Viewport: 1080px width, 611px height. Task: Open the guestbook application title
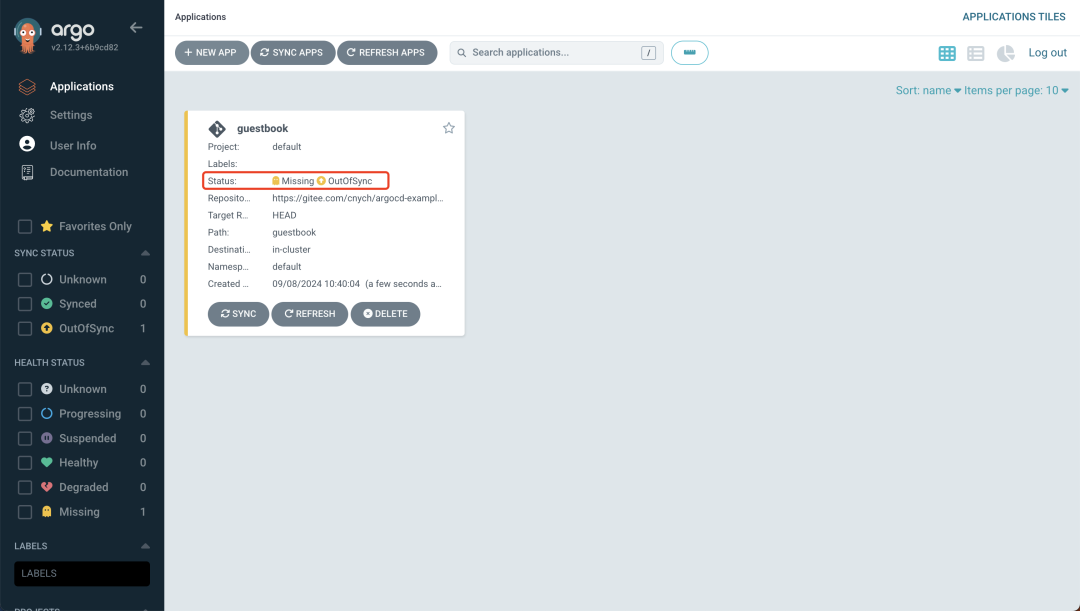[x=262, y=128]
